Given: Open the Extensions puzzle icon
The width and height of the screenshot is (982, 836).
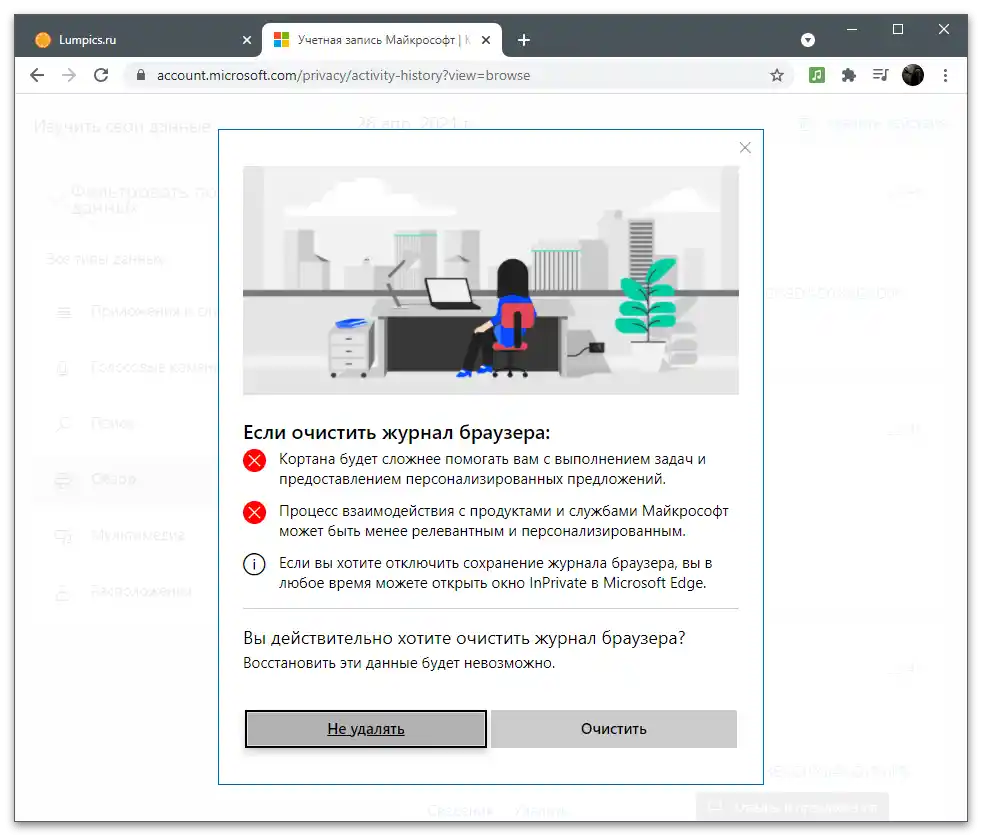Looking at the screenshot, I should [x=849, y=75].
